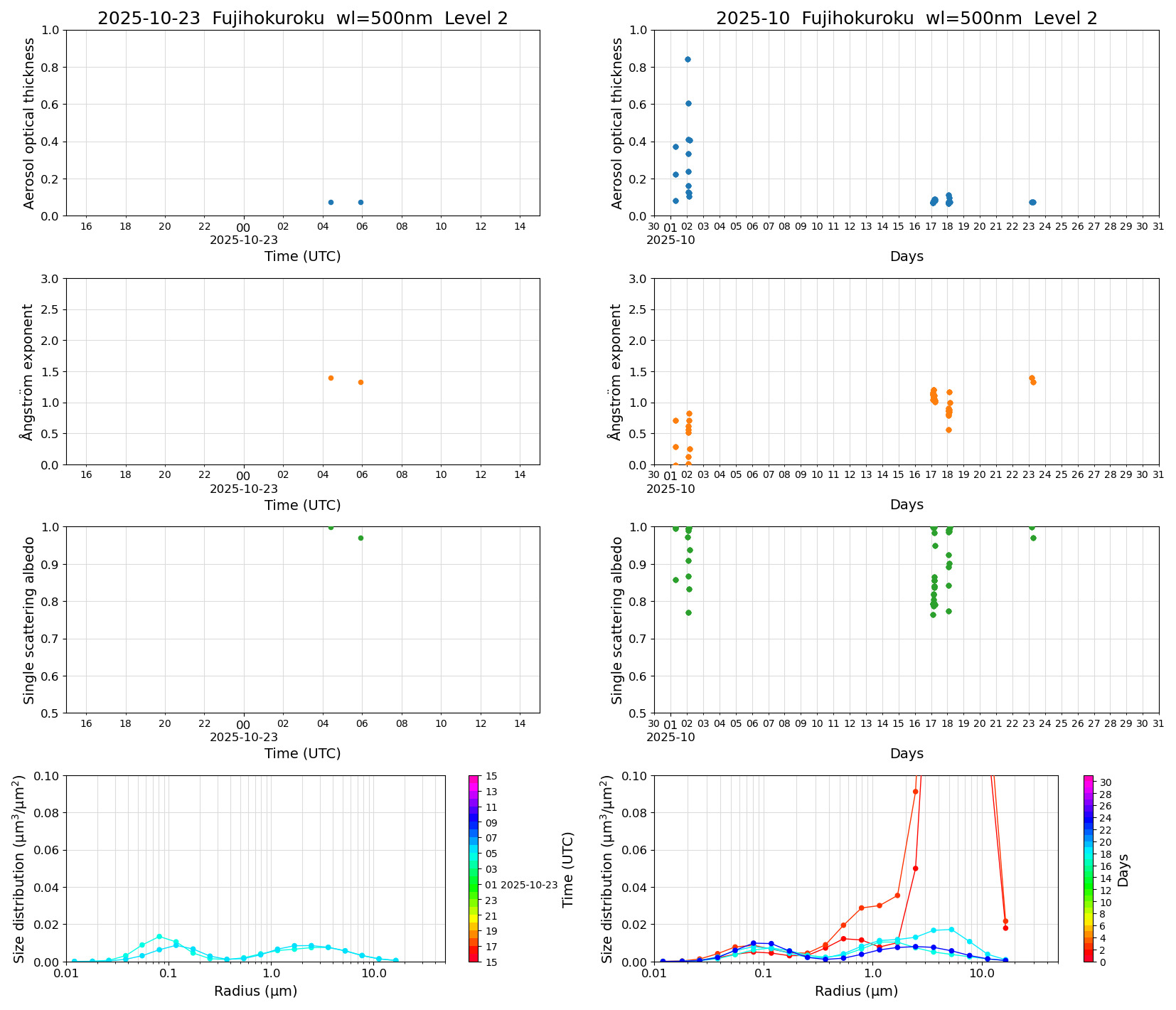The height and width of the screenshot is (1010, 1176).
Task: Select the cyan peak point in daily size distribution
Action: (x=159, y=937)
